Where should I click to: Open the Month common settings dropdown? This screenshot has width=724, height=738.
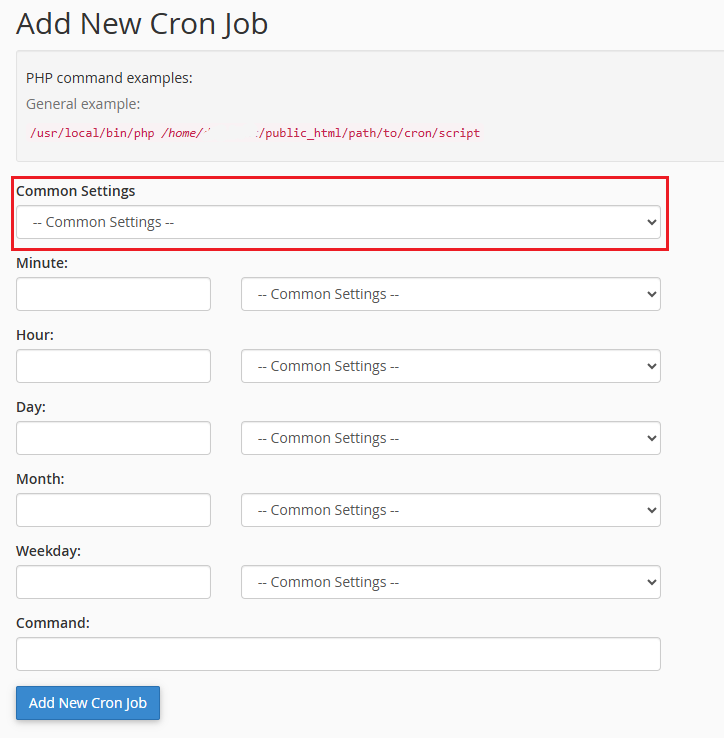click(x=450, y=510)
